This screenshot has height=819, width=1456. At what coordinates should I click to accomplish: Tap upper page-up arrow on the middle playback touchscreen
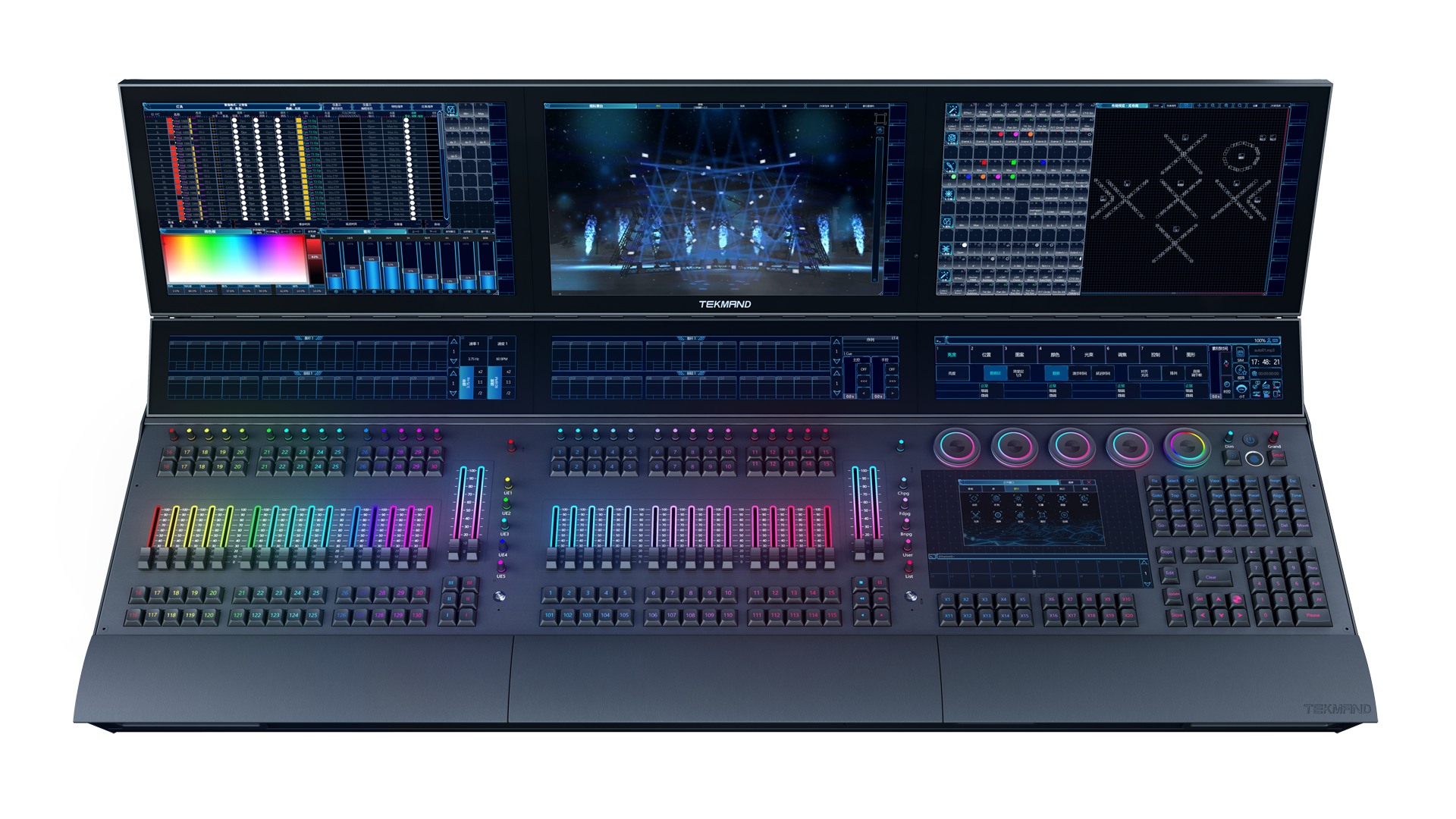tap(836, 341)
